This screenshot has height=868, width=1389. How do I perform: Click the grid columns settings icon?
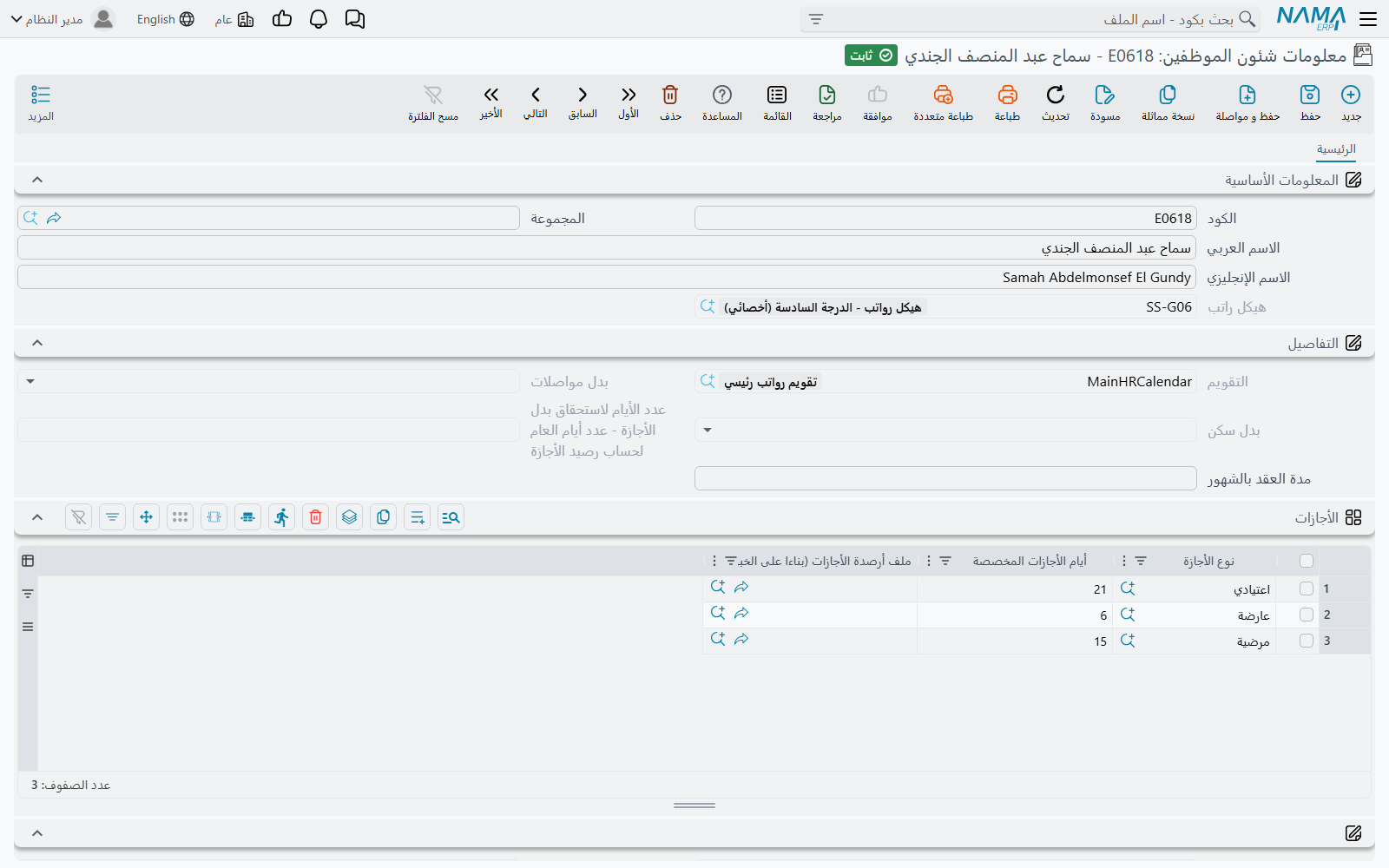[28, 561]
